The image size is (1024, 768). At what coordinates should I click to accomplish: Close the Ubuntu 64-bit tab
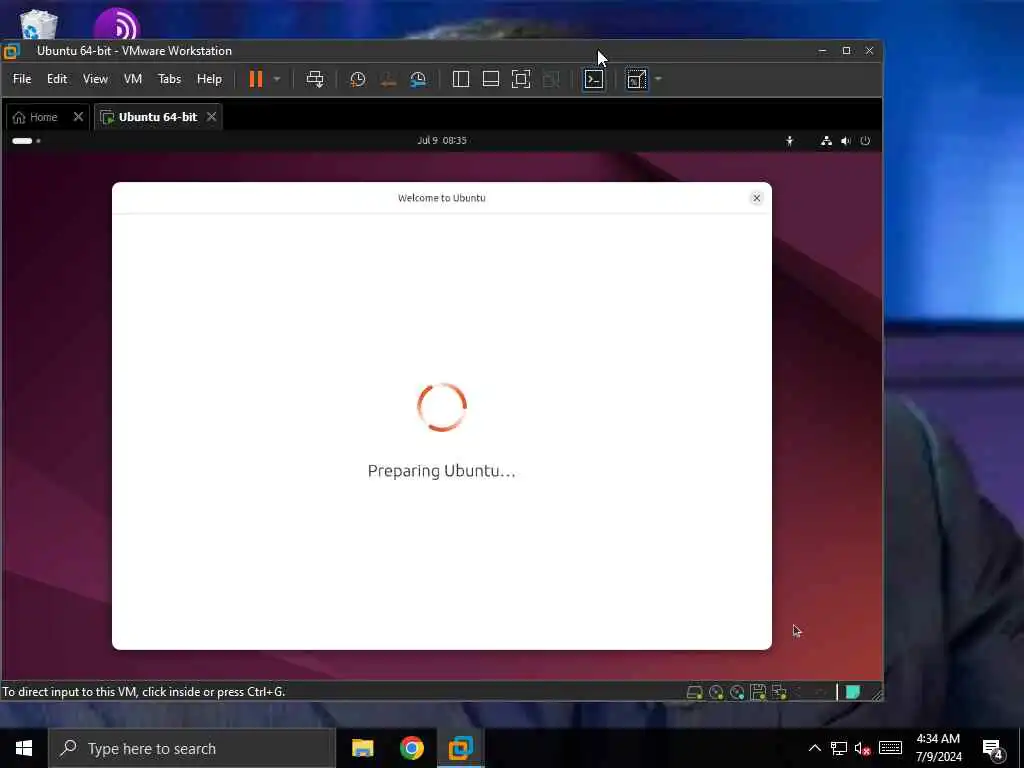click(211, 117)
